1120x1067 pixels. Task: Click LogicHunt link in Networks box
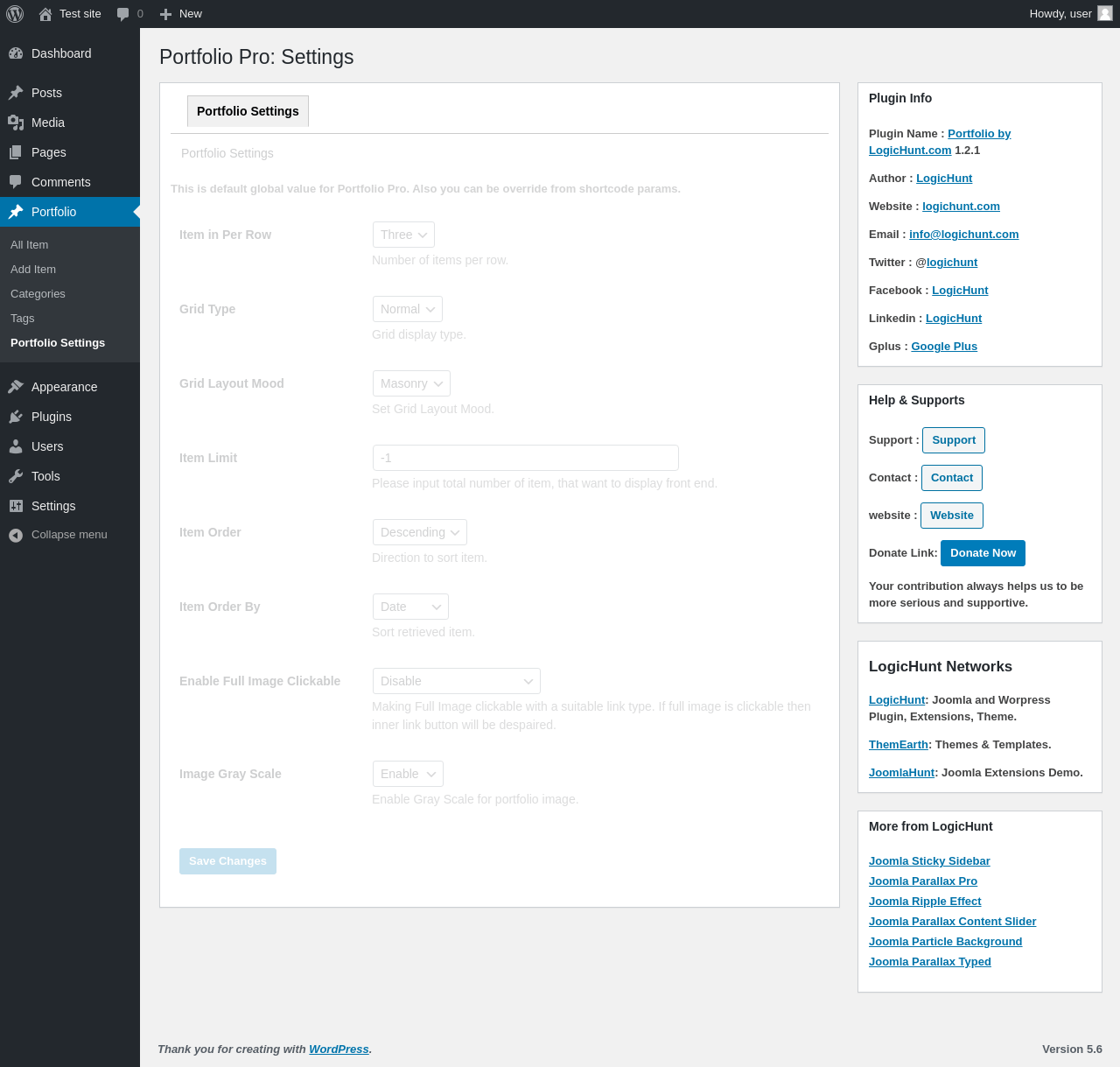(897, 700)
